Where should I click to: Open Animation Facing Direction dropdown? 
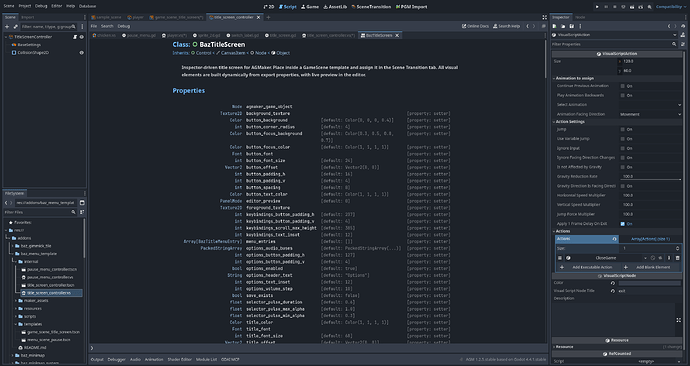650,114
